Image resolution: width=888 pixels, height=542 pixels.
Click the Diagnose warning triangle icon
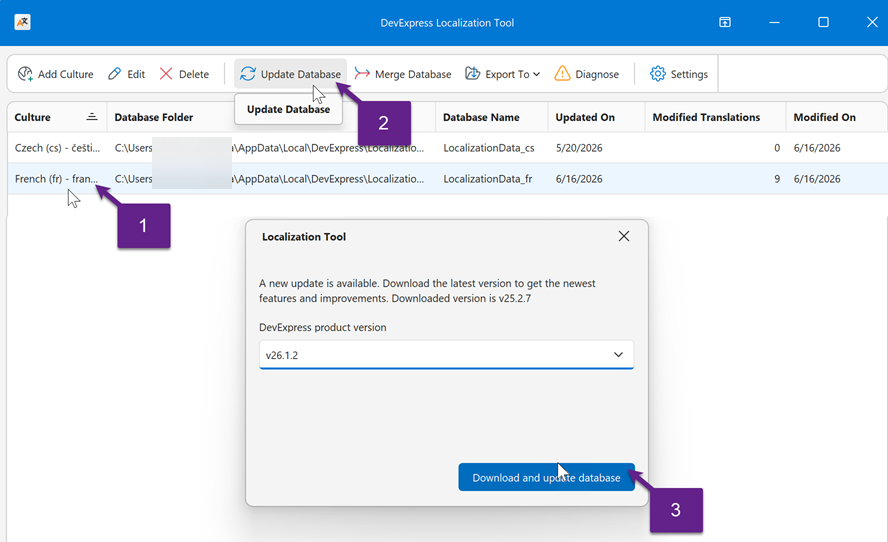[x=562, y=73]
